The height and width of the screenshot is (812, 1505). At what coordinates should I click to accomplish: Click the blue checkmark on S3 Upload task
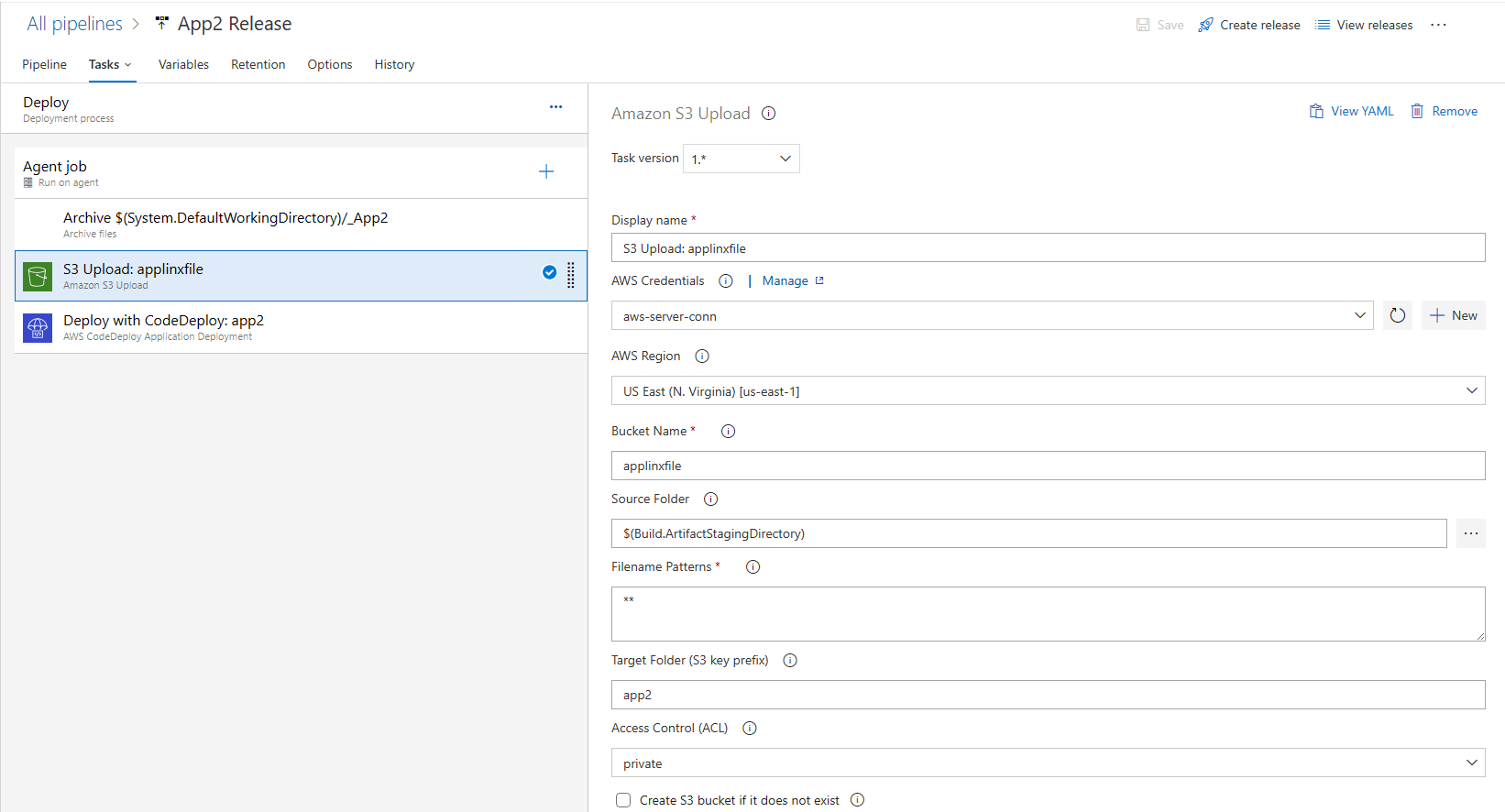(549, 271)
